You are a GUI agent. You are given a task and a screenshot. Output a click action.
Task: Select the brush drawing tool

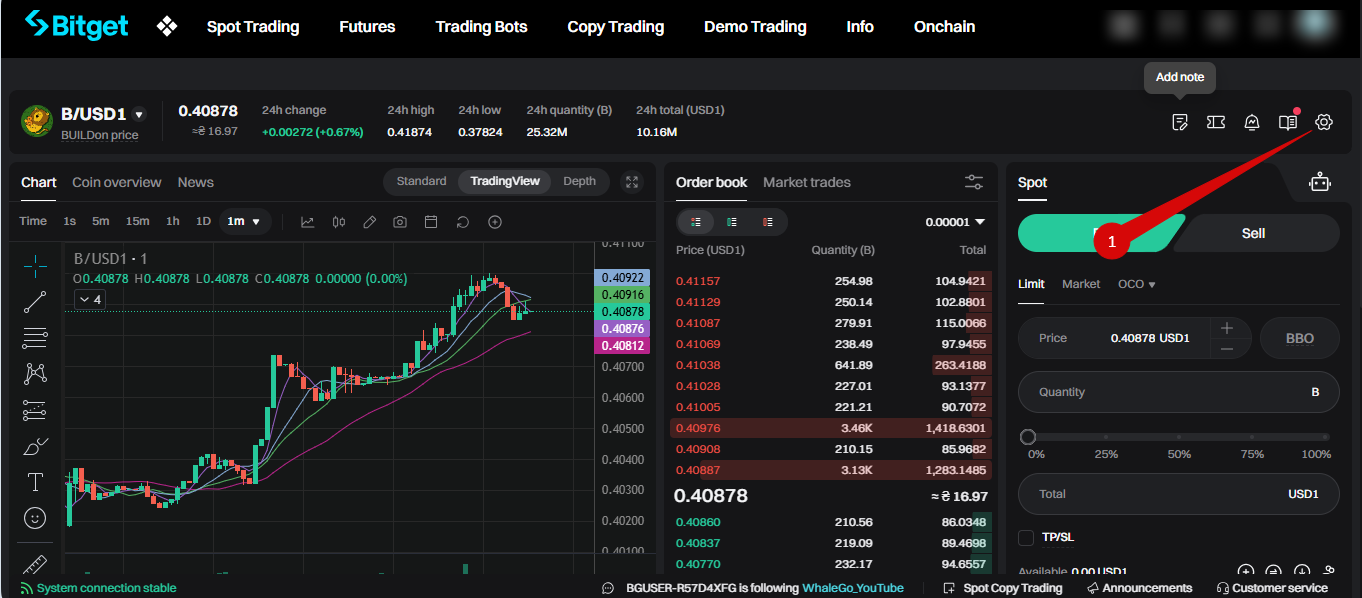35,446
